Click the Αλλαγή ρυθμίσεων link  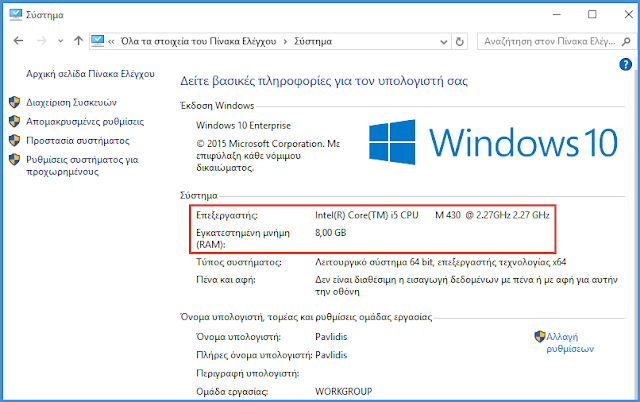(x=570, y=342)
